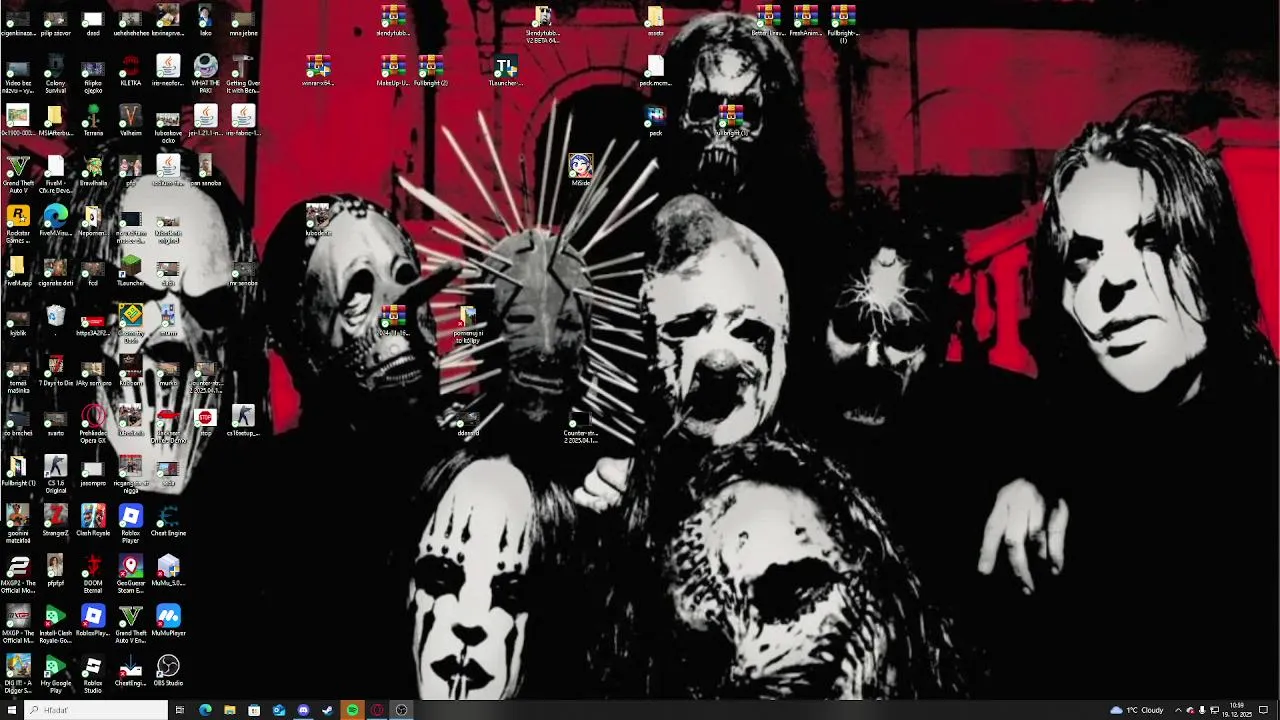Open Steam from the taskbar
1280x720 pixels.
[x=328, y=710]
